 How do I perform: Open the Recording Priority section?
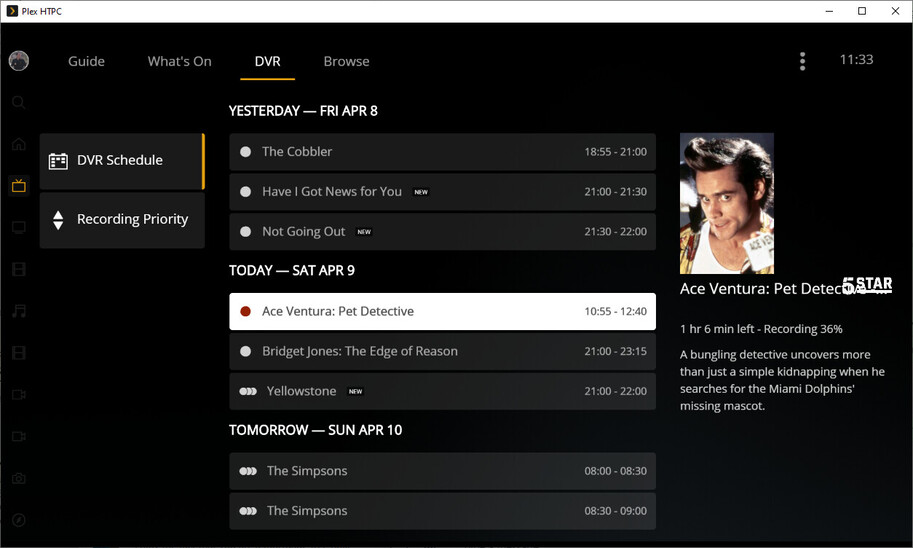click(122, 220)
